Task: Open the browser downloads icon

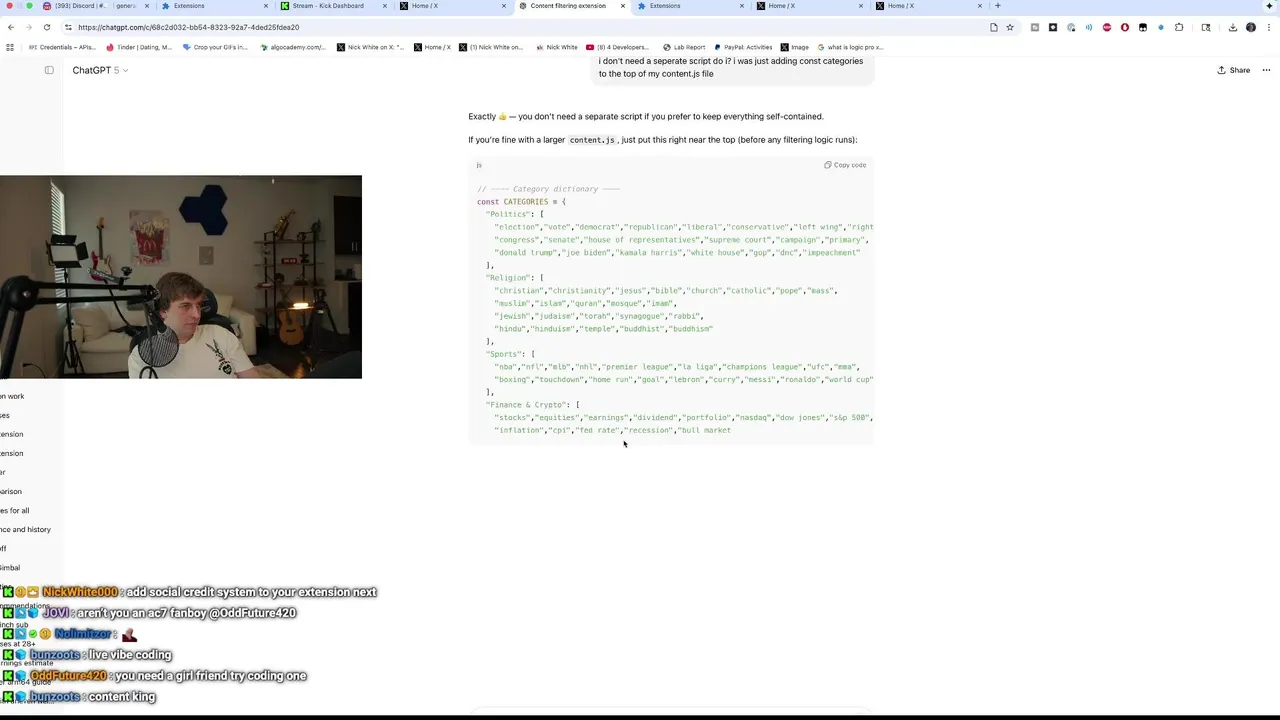Action: pyautogui.click(x=1232, y=27)
